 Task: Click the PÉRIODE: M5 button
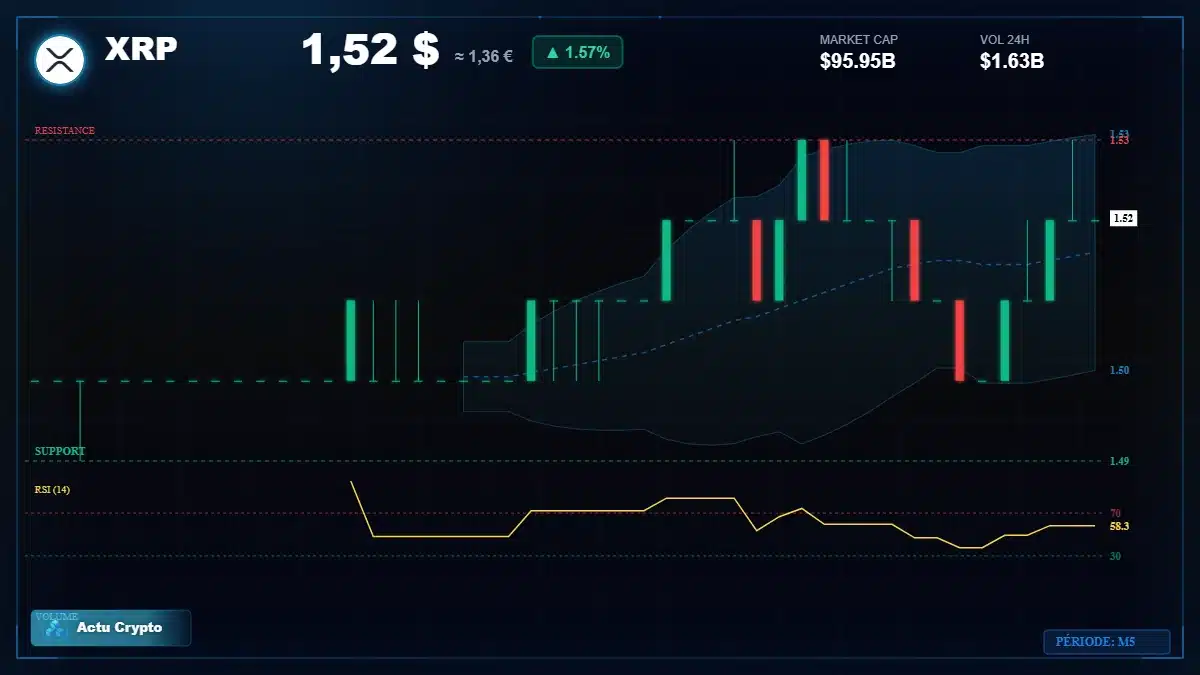point(1106,642)
